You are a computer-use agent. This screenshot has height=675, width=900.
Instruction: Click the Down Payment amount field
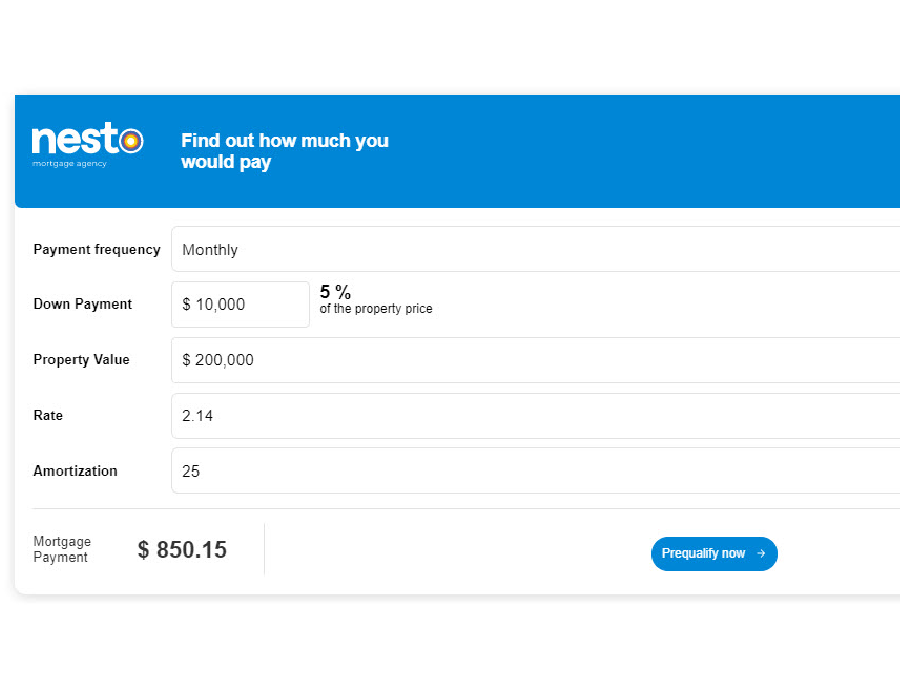coord(240,305)
